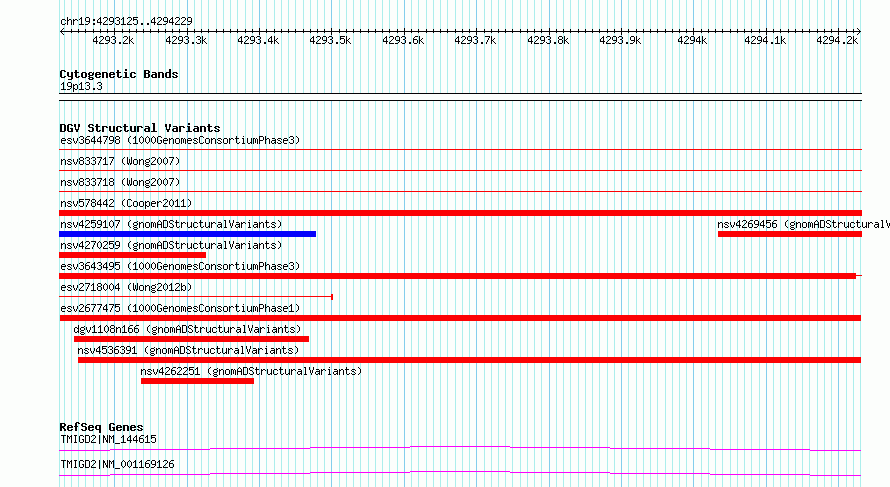This screenshot has height=487, width=890.
Task: Open variant esv2677475 label
Action: 180,308
